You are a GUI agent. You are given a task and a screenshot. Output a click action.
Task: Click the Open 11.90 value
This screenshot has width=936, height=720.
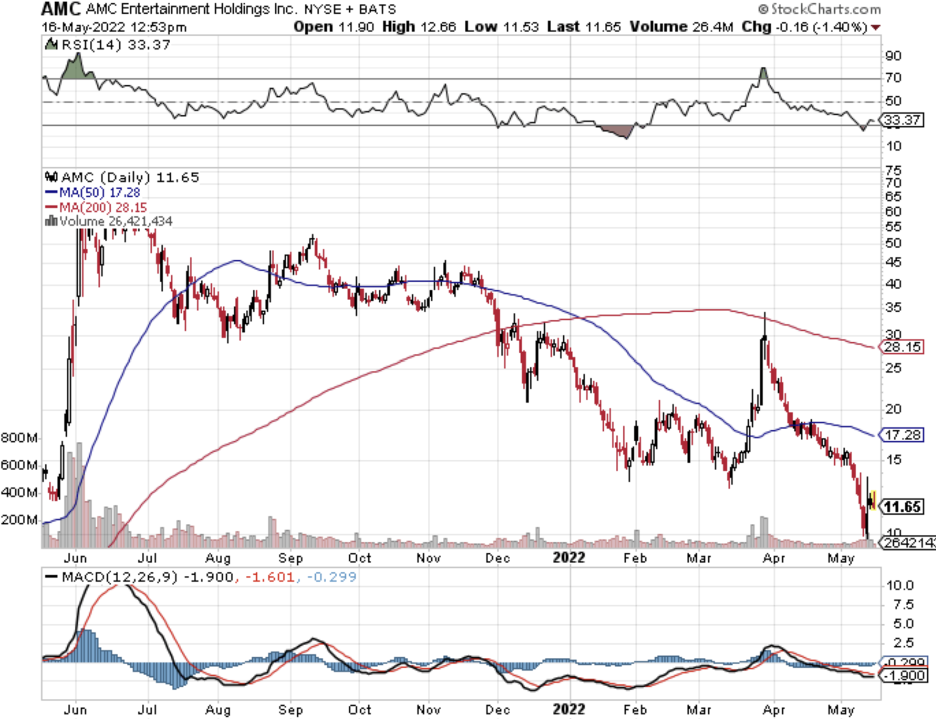tap(334, 27)
